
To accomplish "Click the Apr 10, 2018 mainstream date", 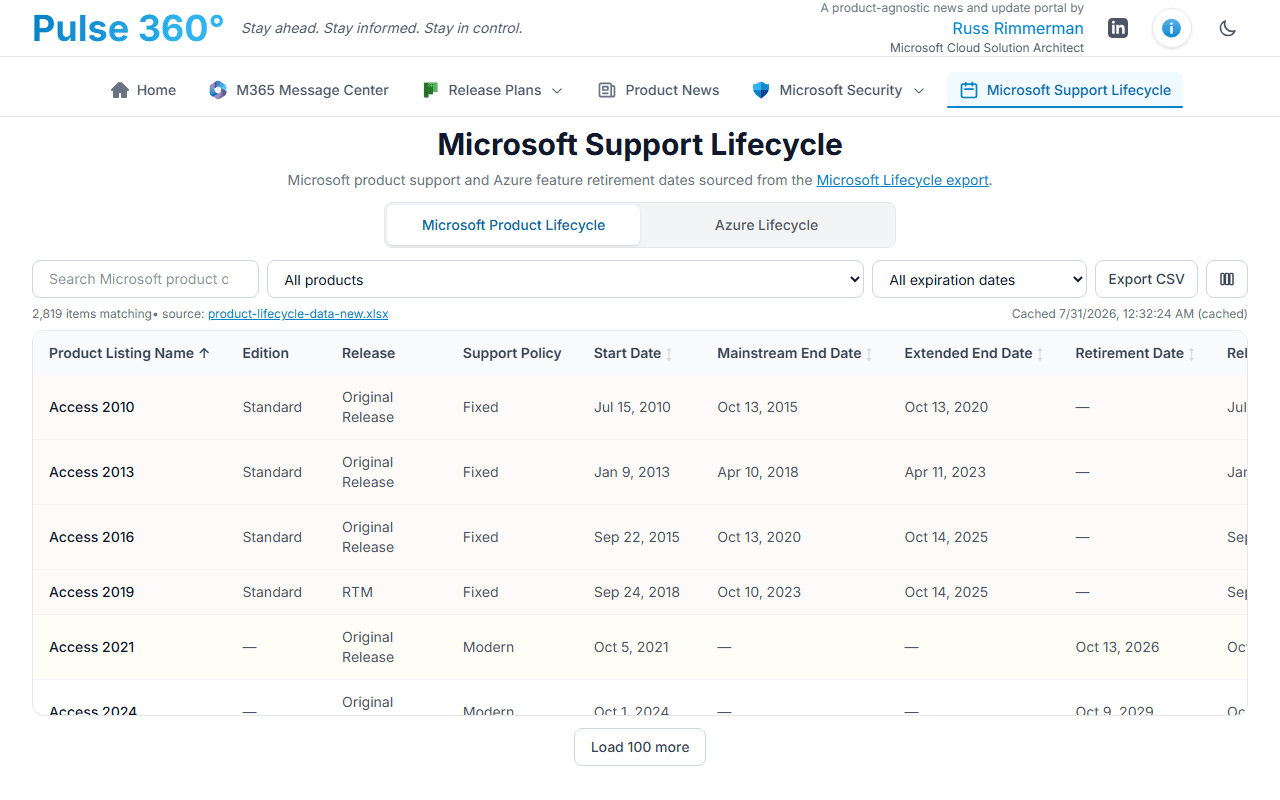I will [x=758, y=472].
